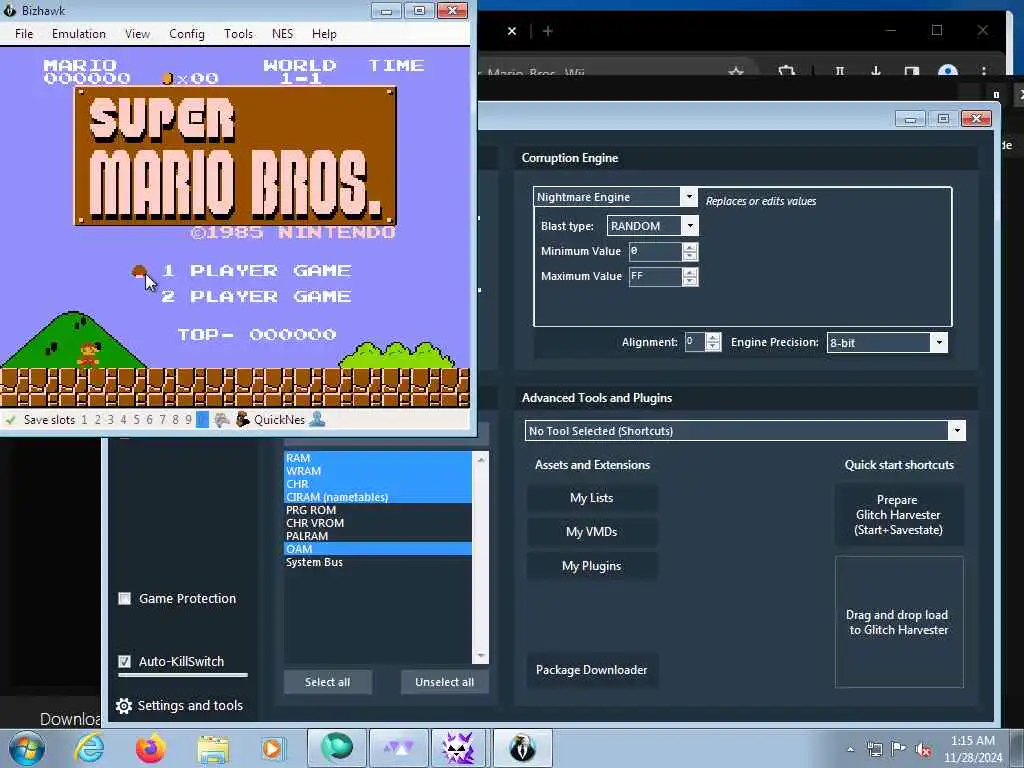Select the highlighted save slot 0
This screenshot has height=768, width=1024.
tap(202, 420)
